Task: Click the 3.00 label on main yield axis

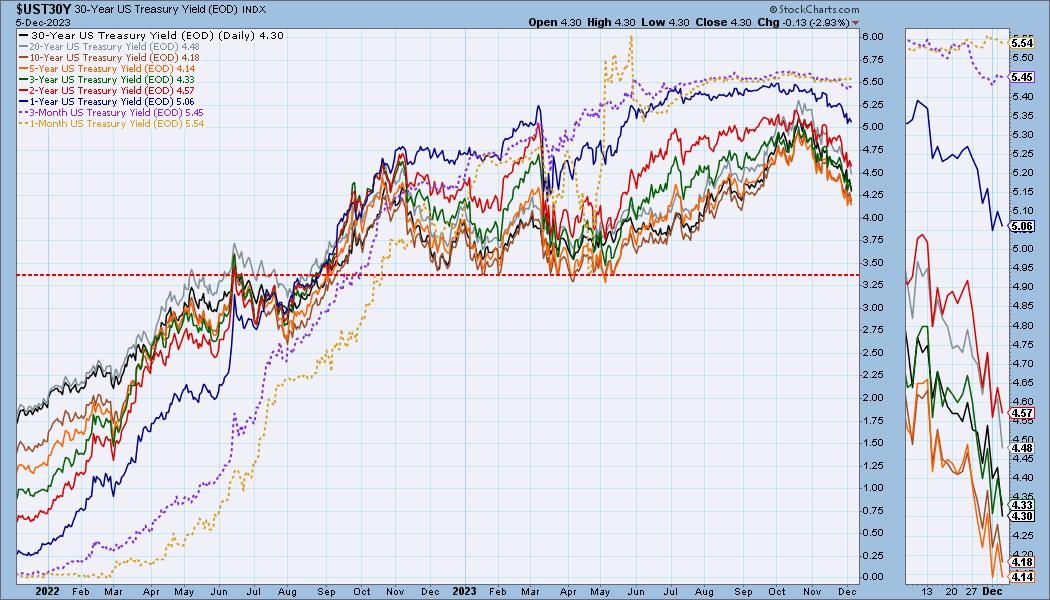Action: coord(873,307)
